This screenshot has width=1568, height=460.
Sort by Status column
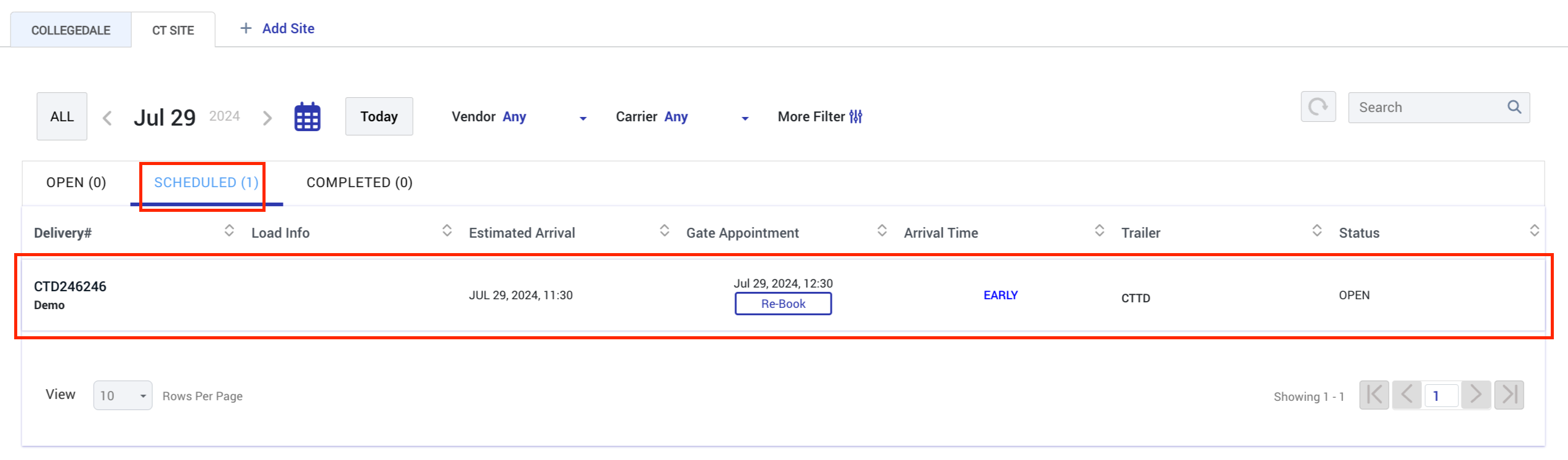point(1534,231)
